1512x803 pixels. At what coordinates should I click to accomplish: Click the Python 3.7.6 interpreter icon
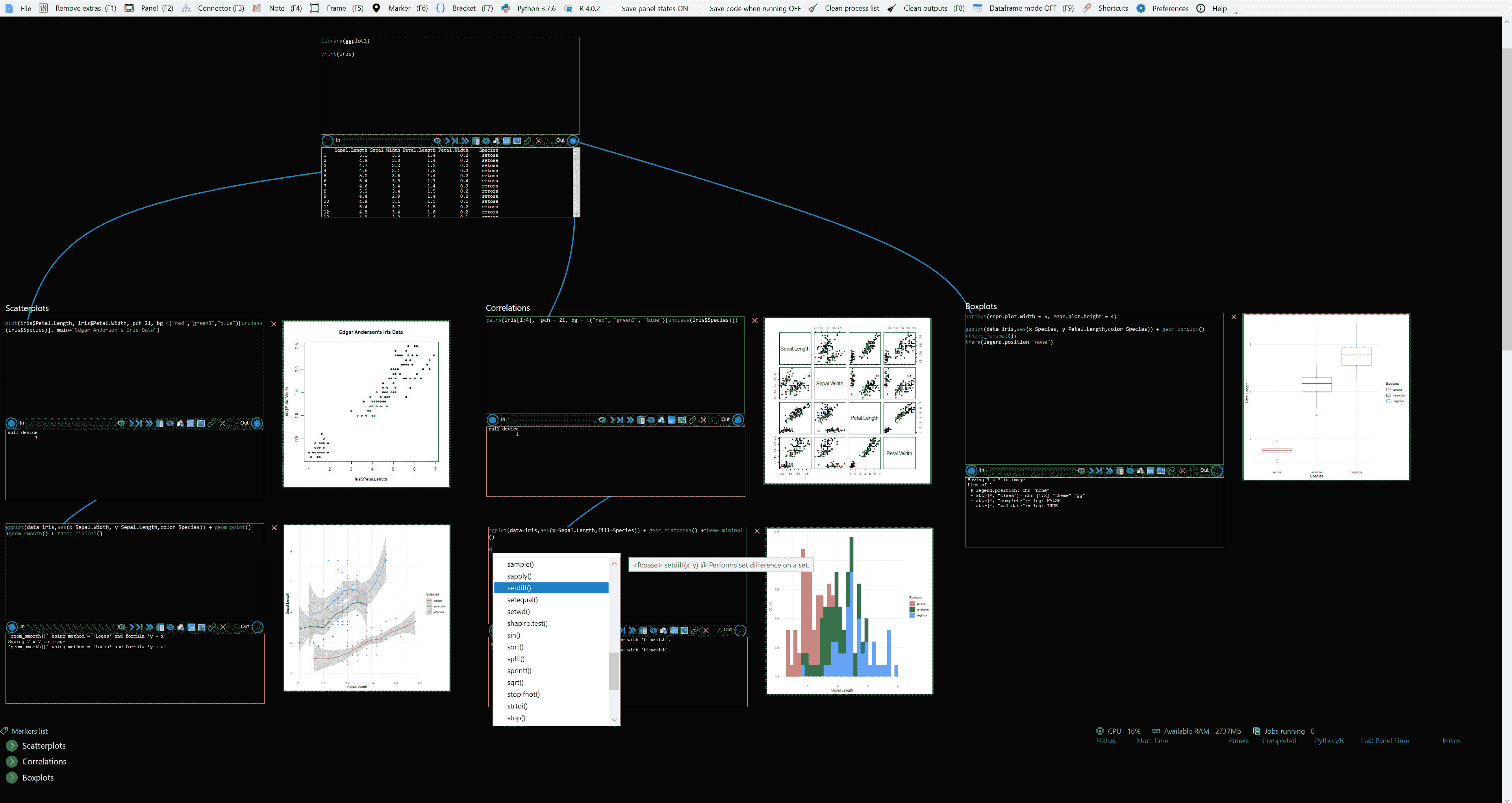coord(506,8)
